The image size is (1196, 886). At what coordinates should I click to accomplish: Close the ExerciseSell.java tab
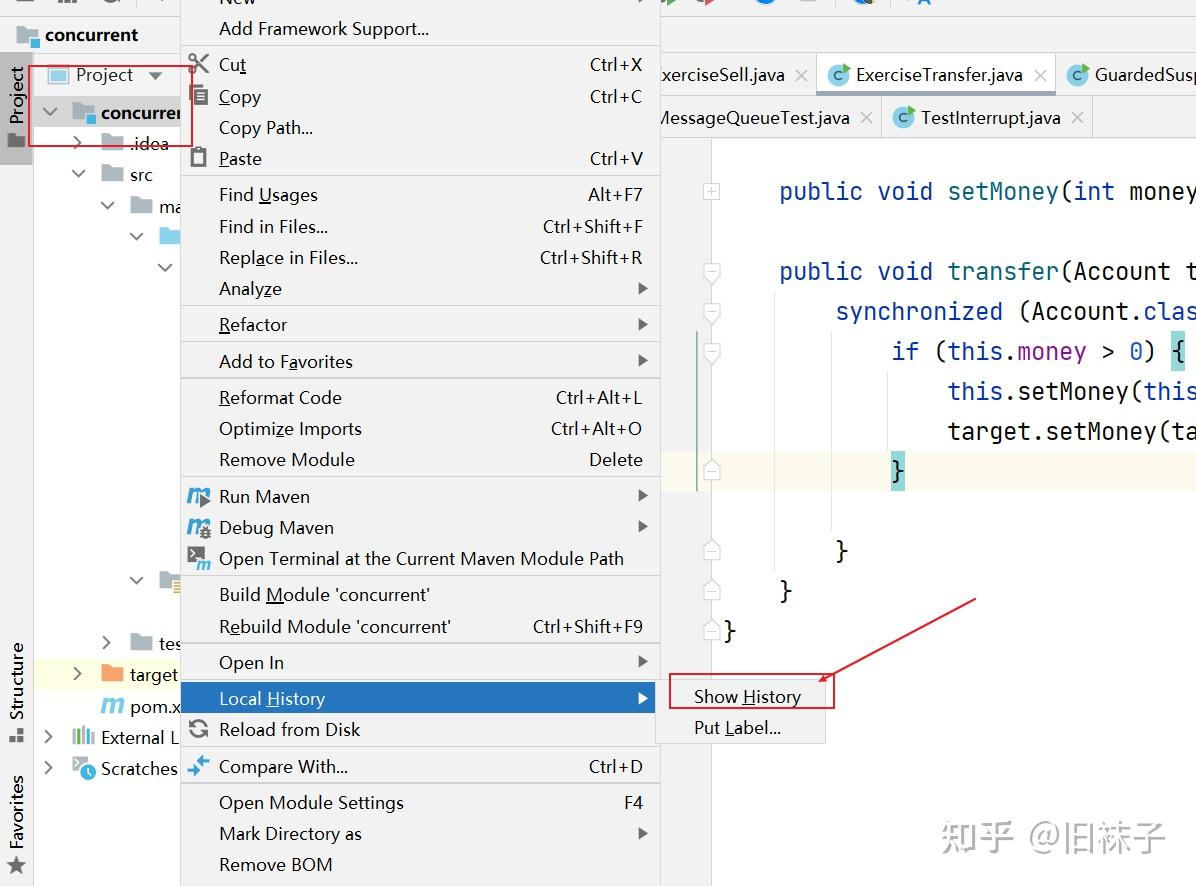click(801, 75)
